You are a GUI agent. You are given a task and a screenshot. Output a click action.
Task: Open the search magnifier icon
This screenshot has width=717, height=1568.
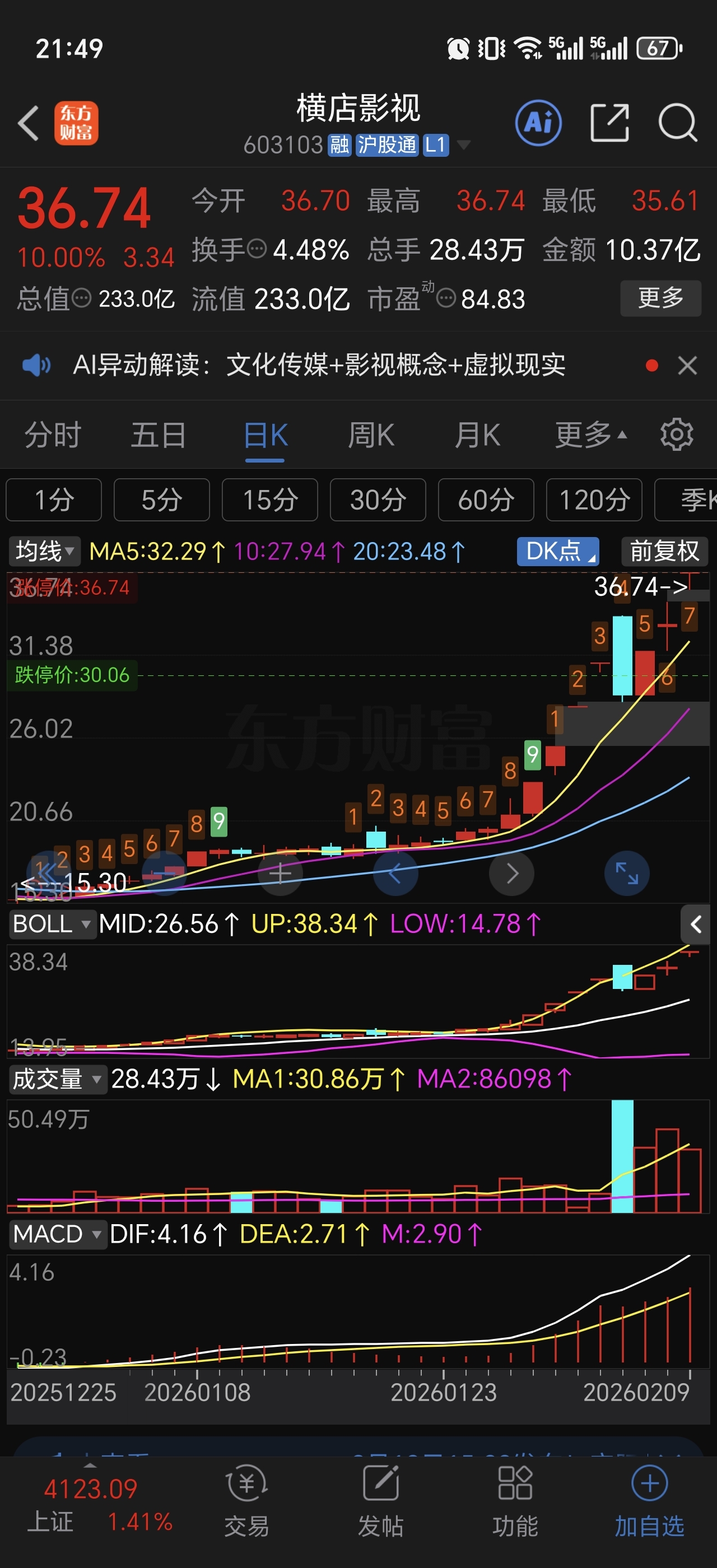[x=678, y=123]
